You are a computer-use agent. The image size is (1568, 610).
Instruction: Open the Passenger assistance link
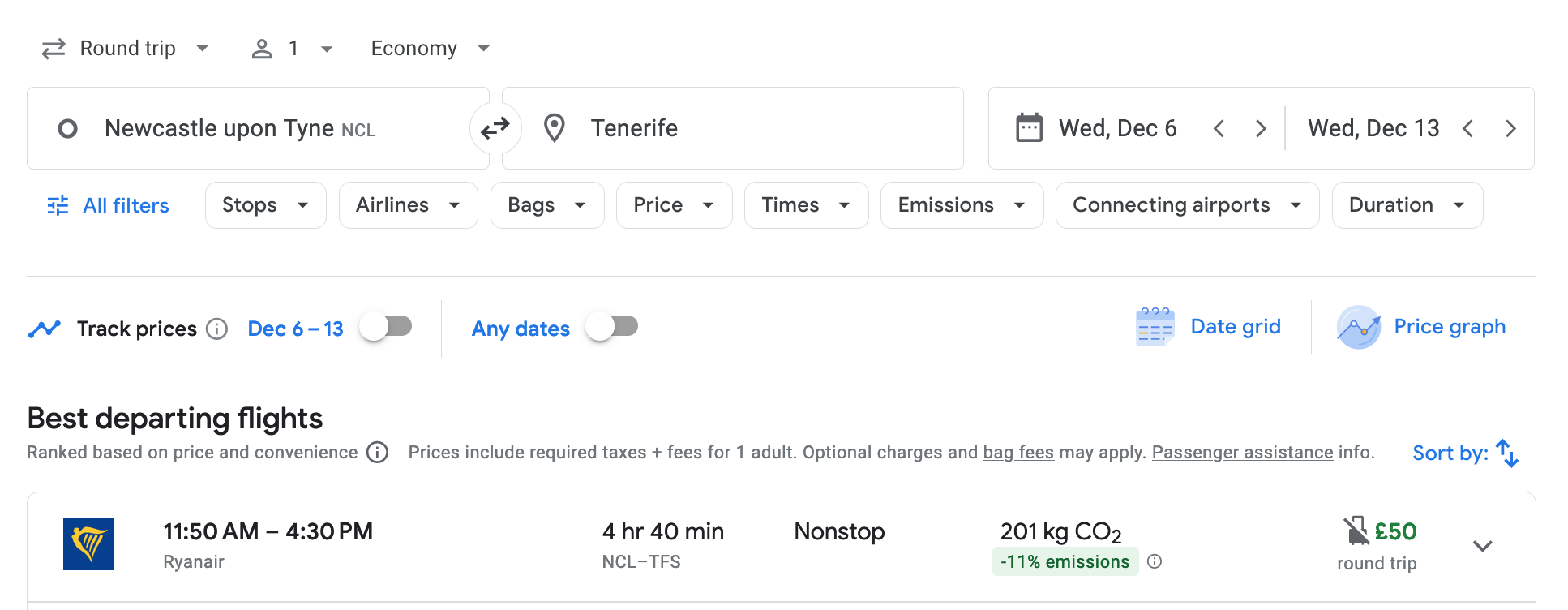1242,453
